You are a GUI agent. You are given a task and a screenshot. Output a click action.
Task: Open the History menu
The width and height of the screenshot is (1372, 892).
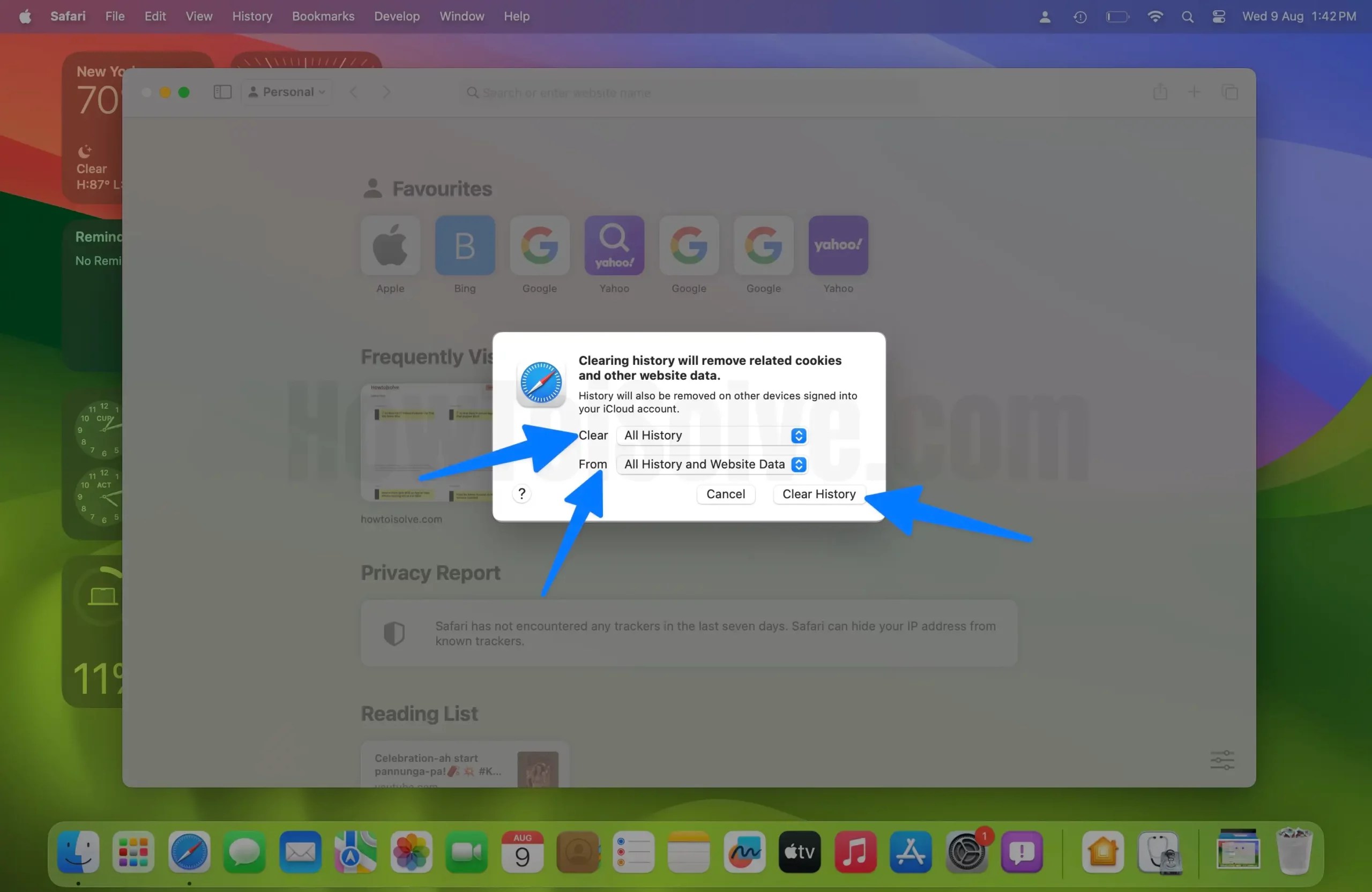(252, 16)
